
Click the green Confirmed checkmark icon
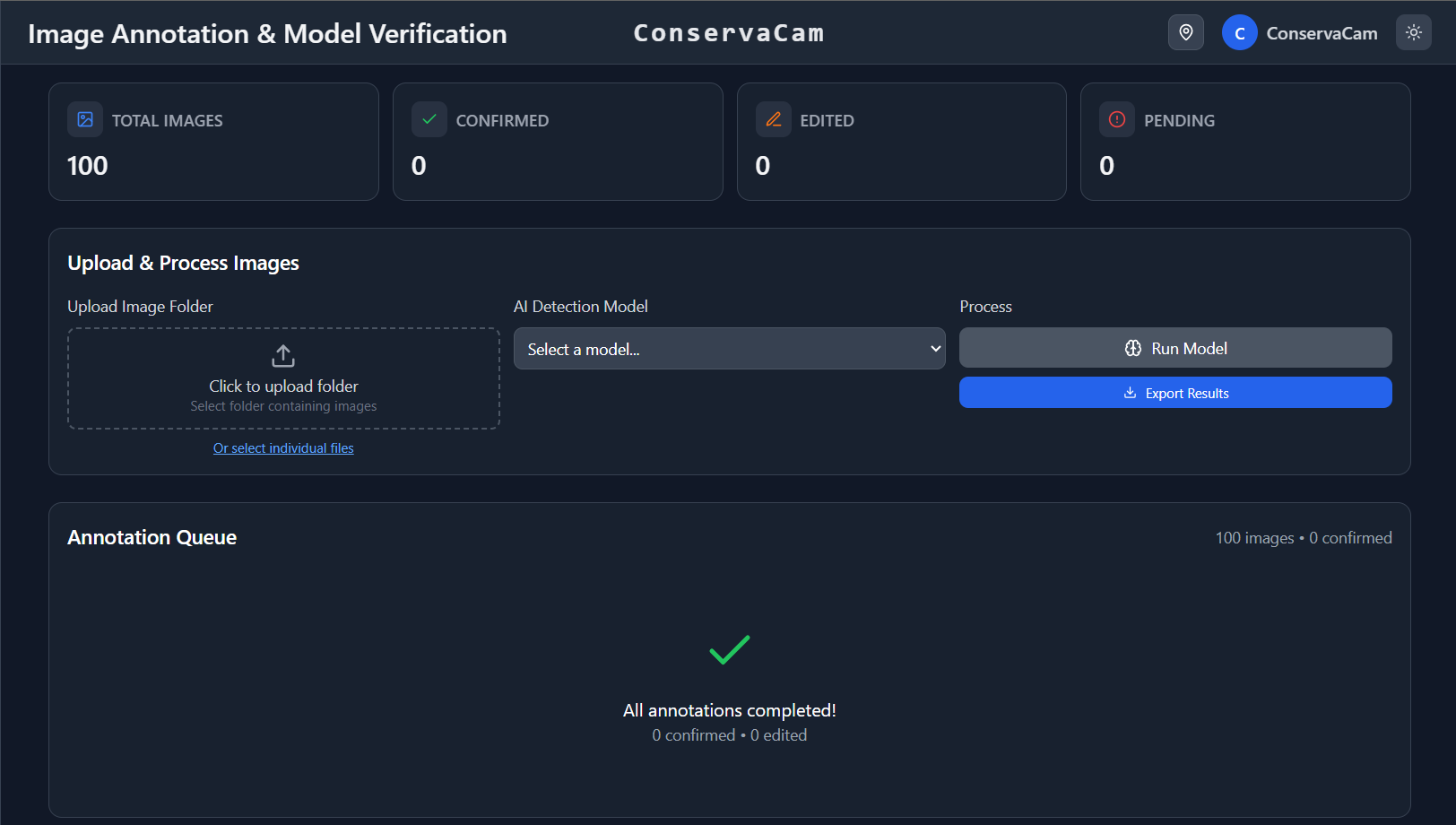tap(429, 119)
